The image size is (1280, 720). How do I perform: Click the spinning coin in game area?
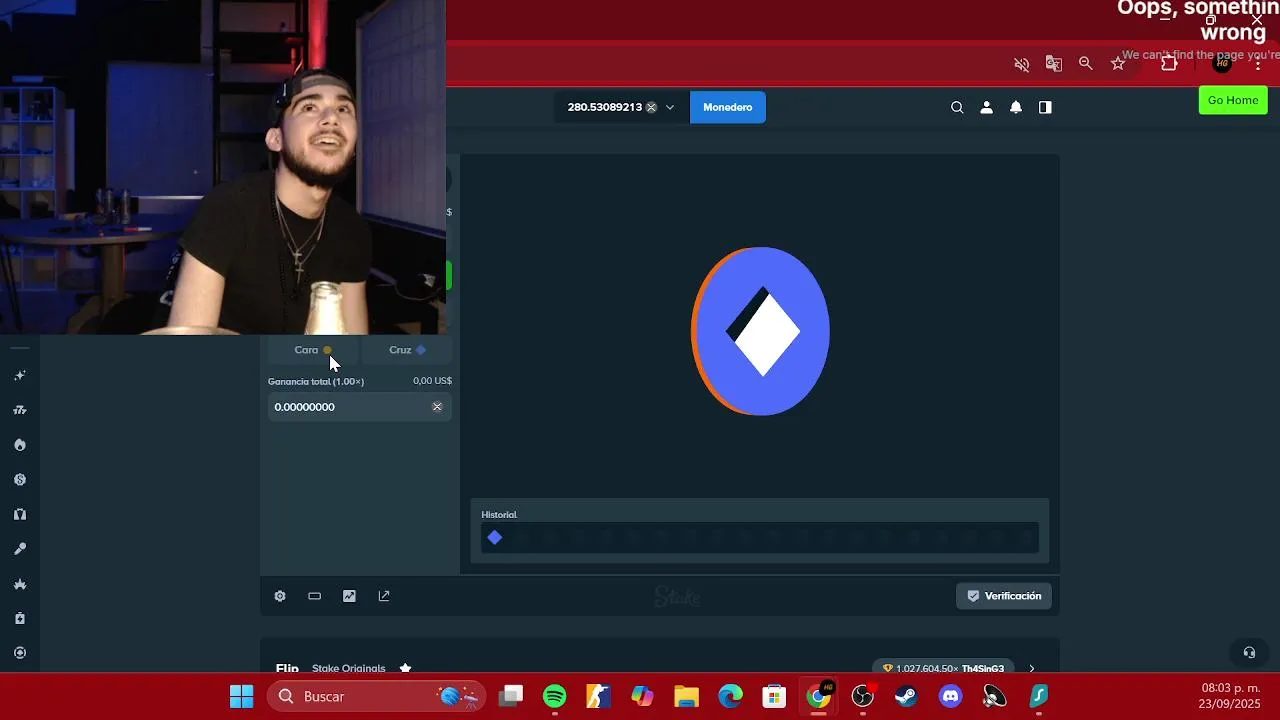click(761, 331)
